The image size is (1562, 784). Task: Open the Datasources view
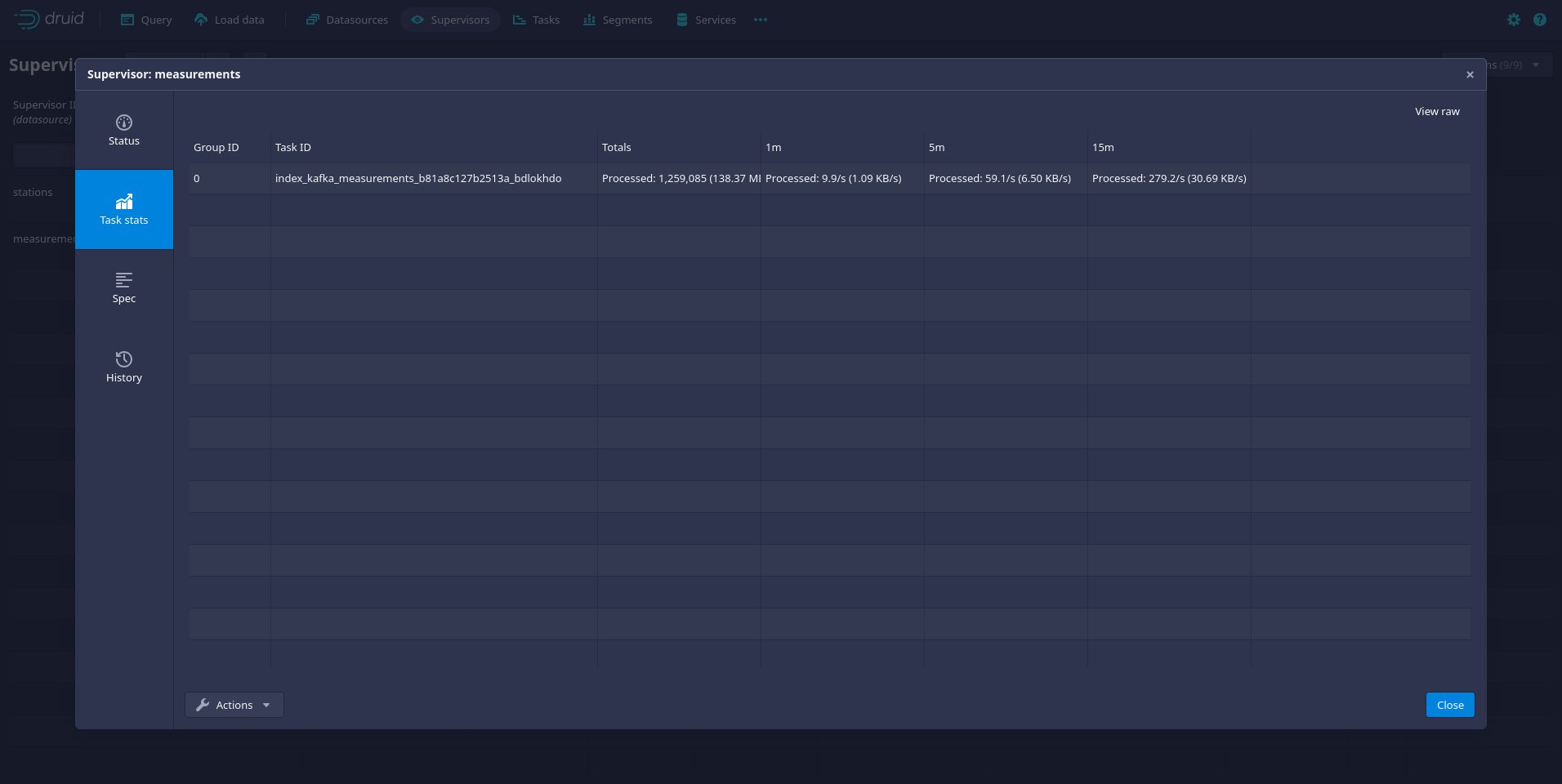coord(347,20)
